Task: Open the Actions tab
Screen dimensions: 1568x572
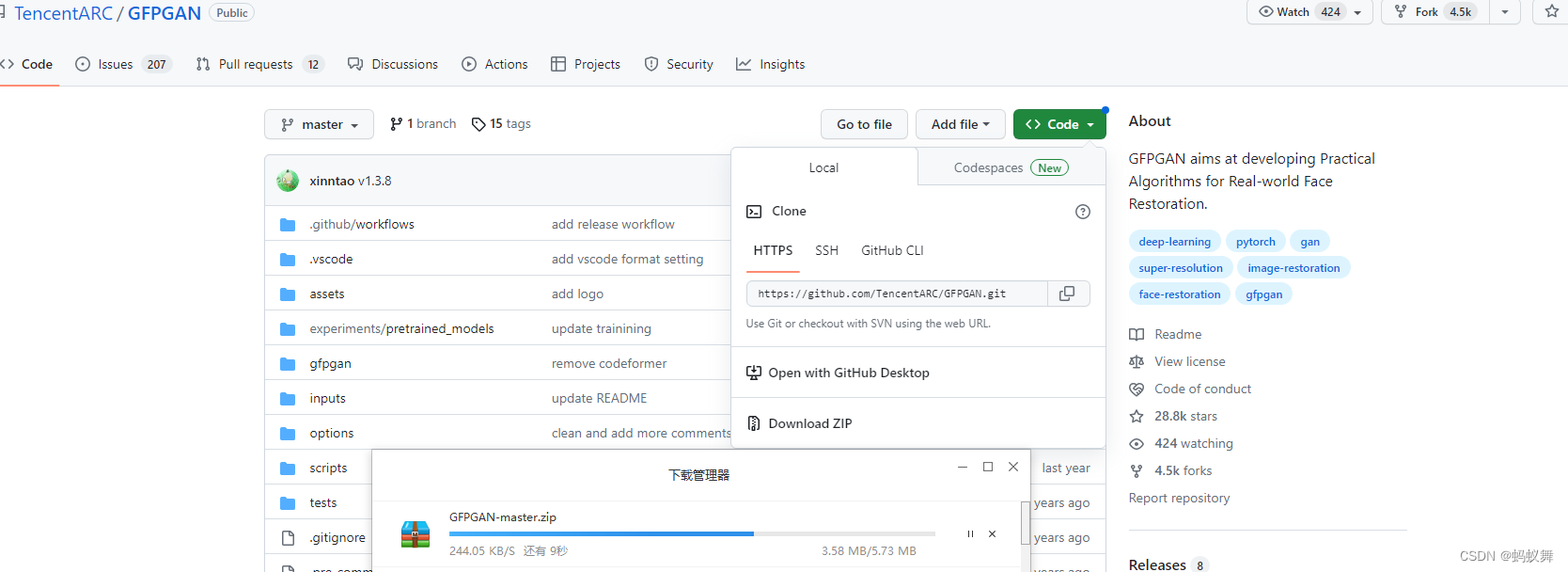Action: pos(494,64)
